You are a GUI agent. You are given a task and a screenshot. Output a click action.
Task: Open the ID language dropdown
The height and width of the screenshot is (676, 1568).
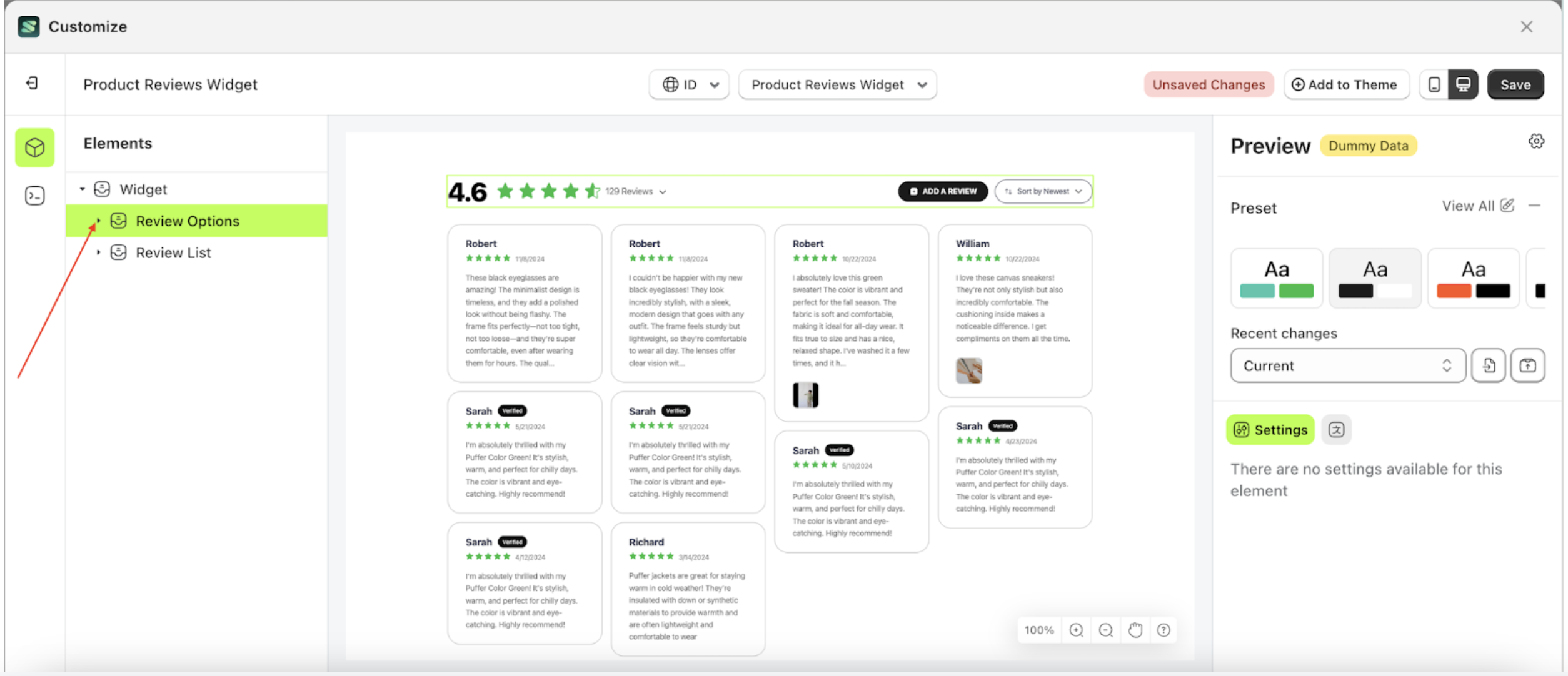pos(689,84)
